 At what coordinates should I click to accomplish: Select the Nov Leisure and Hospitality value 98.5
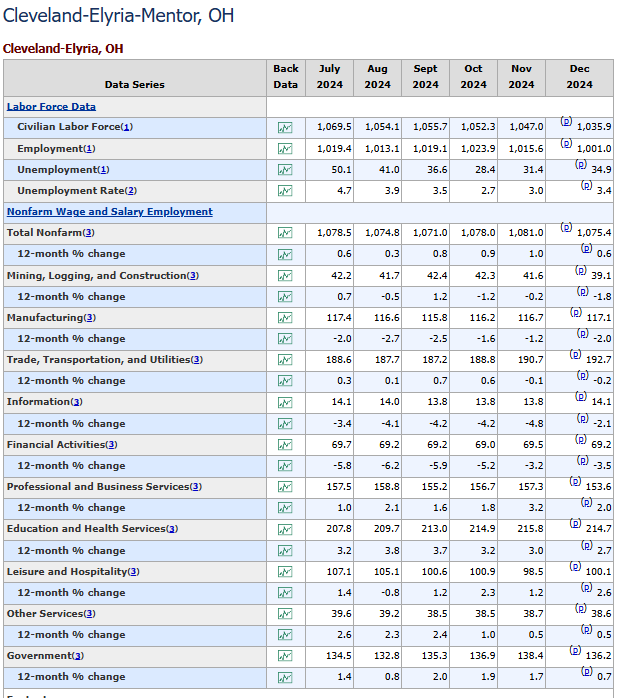(533, 571)
